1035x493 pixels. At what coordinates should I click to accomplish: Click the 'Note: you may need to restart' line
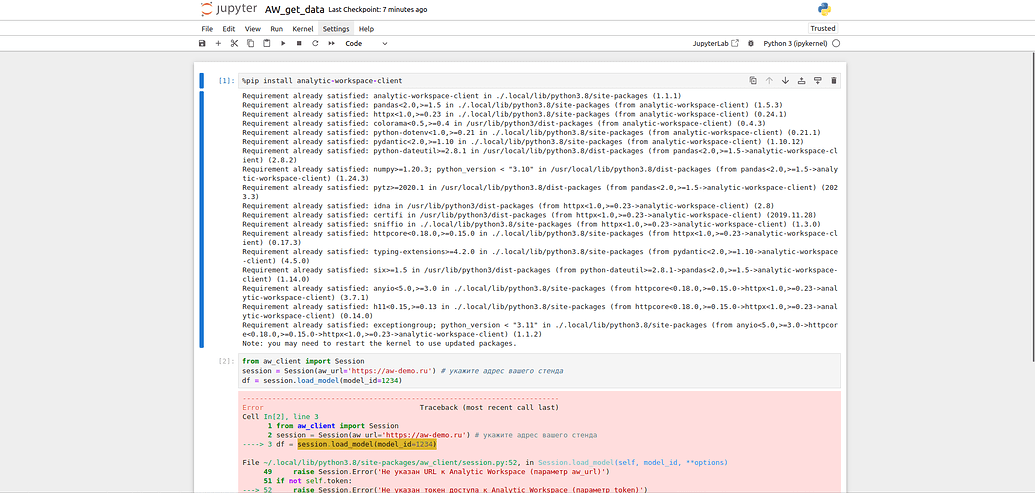click(380, 344)
